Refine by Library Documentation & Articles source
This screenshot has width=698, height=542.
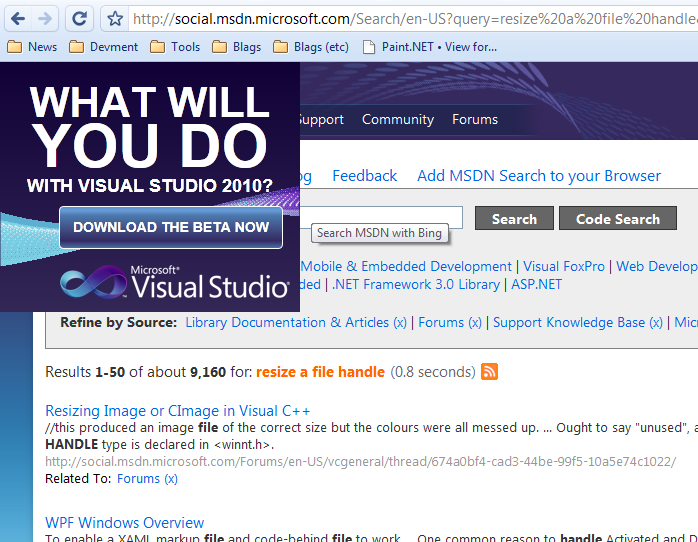(x=287, y=322)
